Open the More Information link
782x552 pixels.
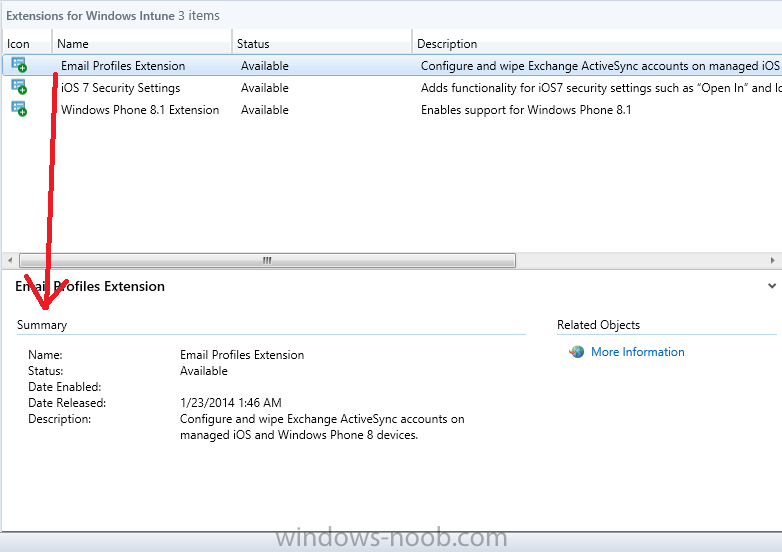[x=637, y=352]
